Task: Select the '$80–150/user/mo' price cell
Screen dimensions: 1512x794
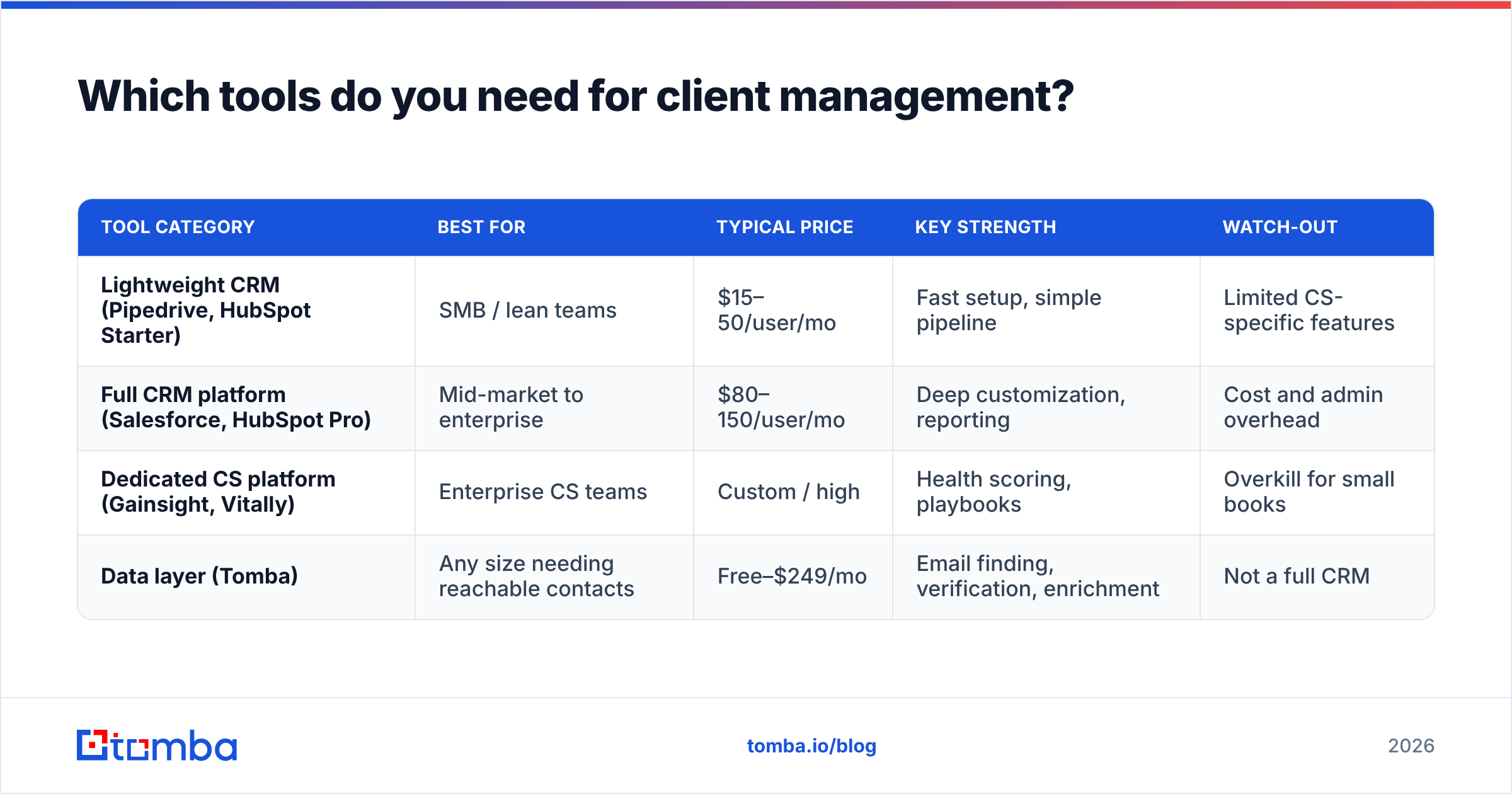Action: [793, 408]
